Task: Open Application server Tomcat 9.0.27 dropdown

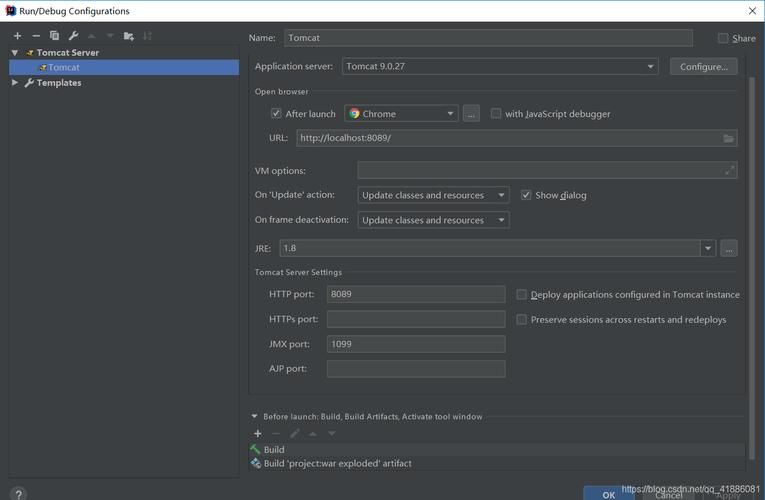Action: [500, 66]
